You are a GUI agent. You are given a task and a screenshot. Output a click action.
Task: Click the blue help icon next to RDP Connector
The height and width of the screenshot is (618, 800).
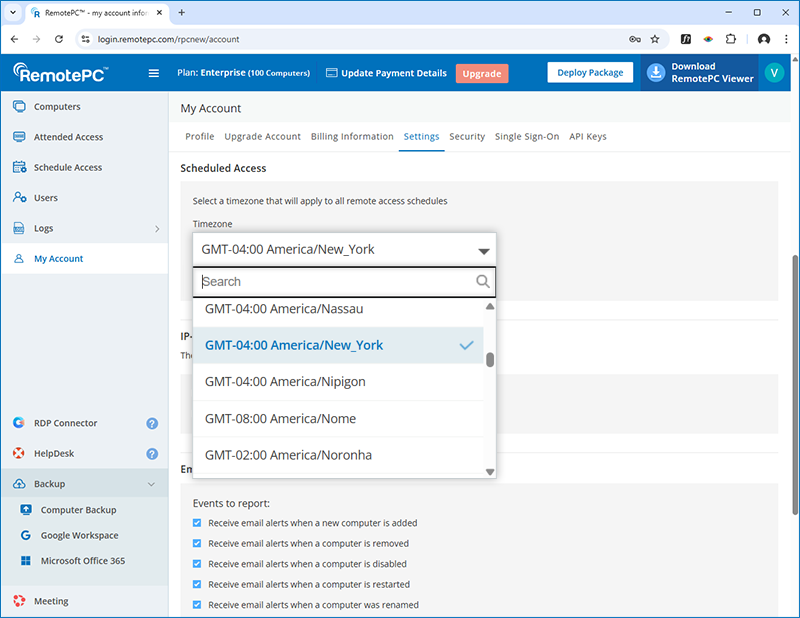(x=152, y=423)
